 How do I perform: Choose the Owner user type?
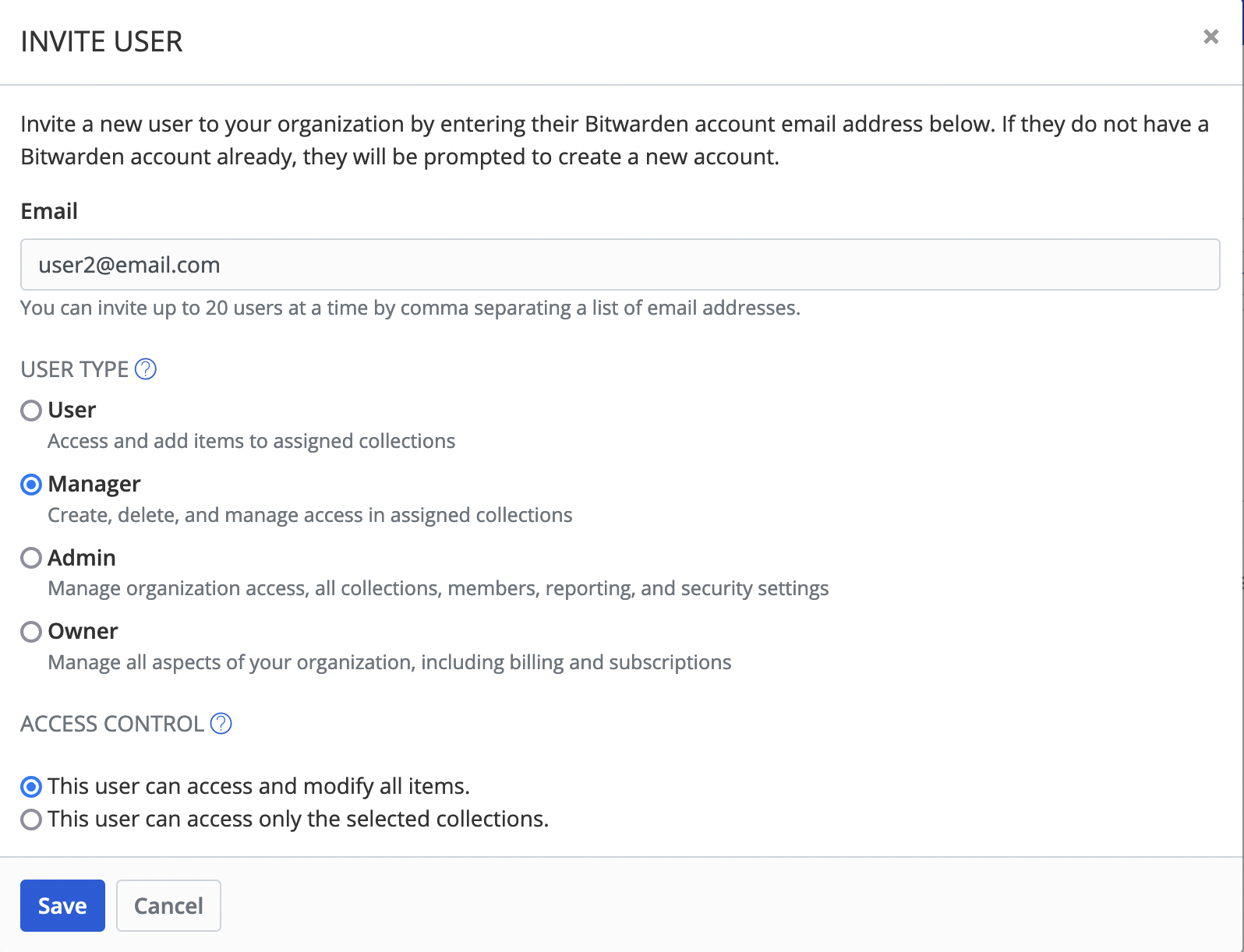click(x=31, y=631)
